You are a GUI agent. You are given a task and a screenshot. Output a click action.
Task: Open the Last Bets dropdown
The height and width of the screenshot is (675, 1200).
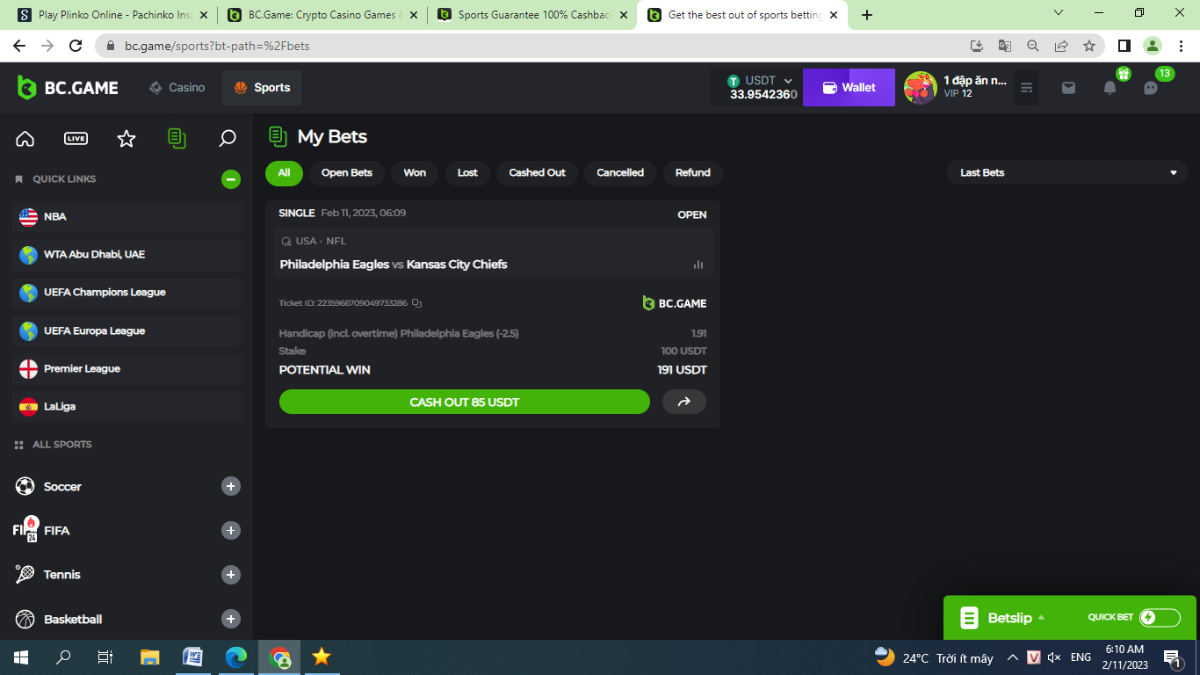(x=1067, y=173)
